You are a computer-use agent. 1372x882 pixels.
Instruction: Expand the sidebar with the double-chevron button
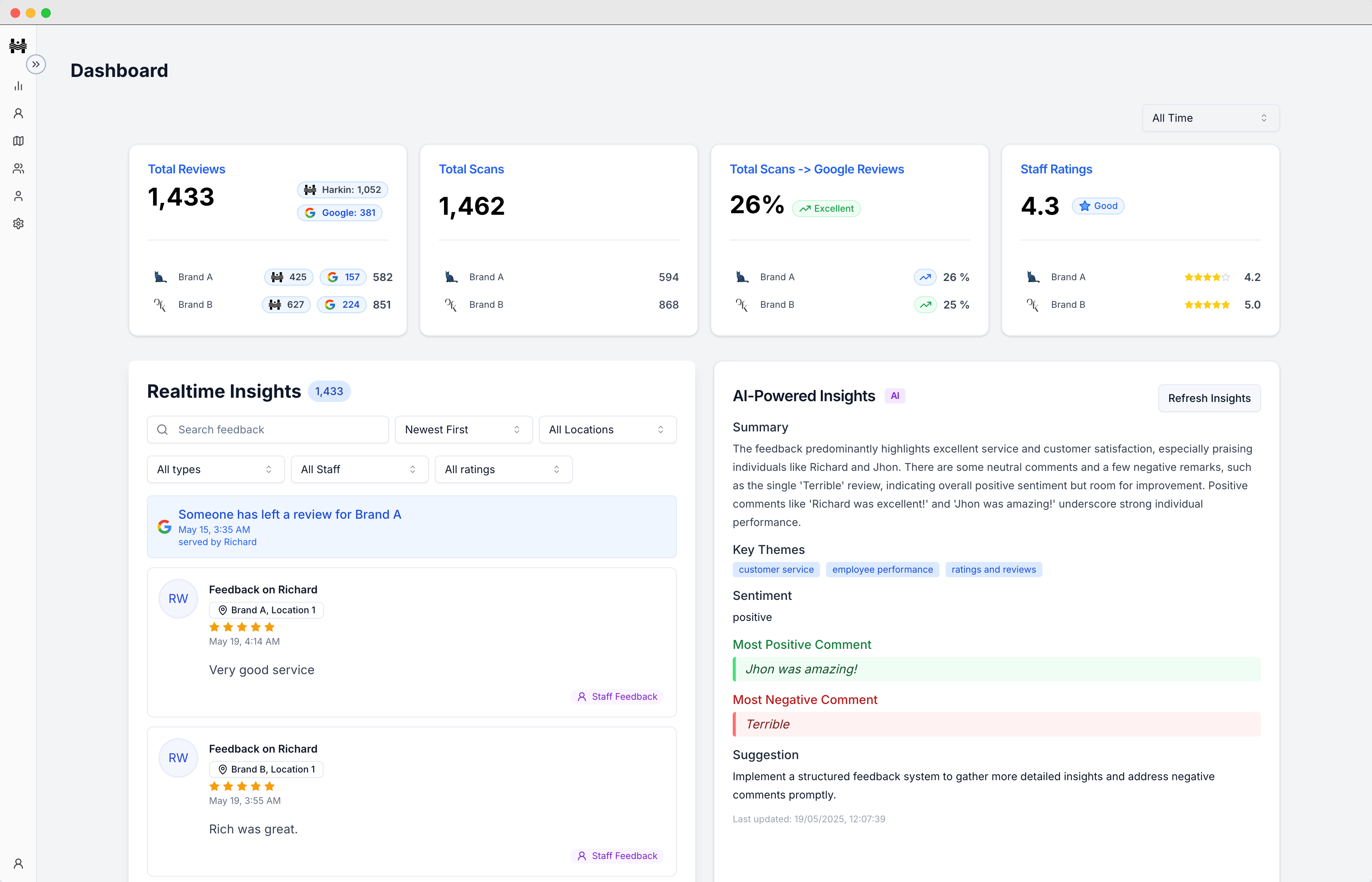tap(36, 64)
